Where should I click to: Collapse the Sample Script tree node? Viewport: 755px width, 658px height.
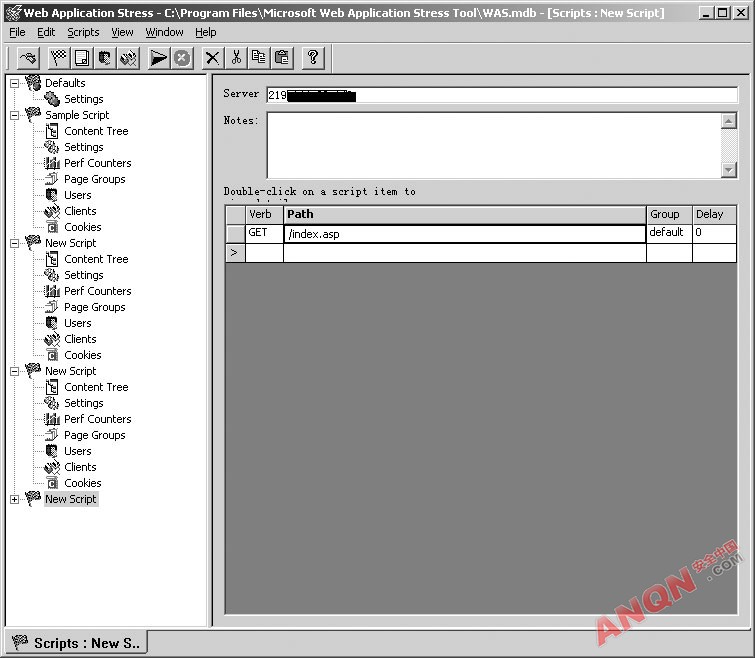14,116
